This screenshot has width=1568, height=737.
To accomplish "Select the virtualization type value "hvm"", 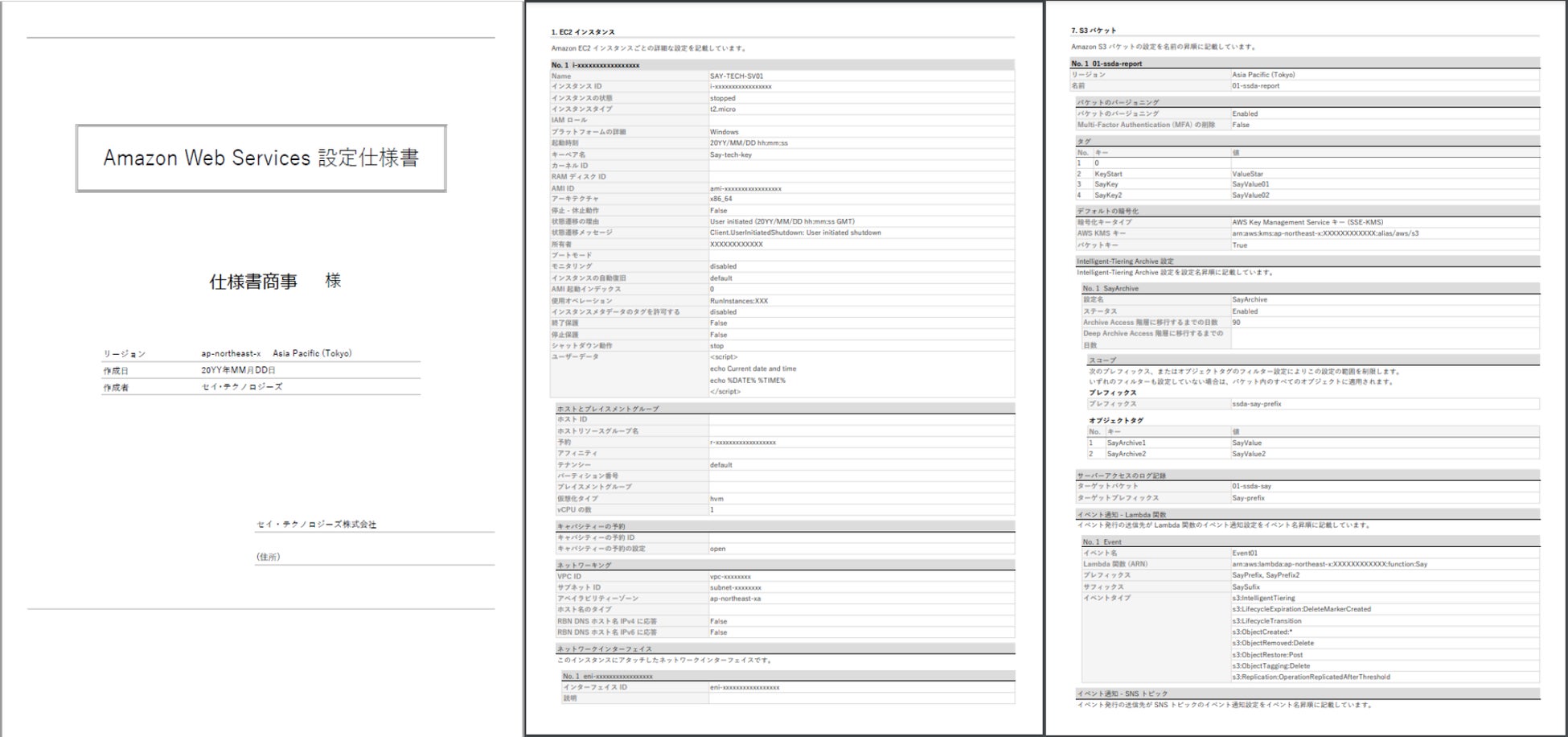I will [716, 499].
